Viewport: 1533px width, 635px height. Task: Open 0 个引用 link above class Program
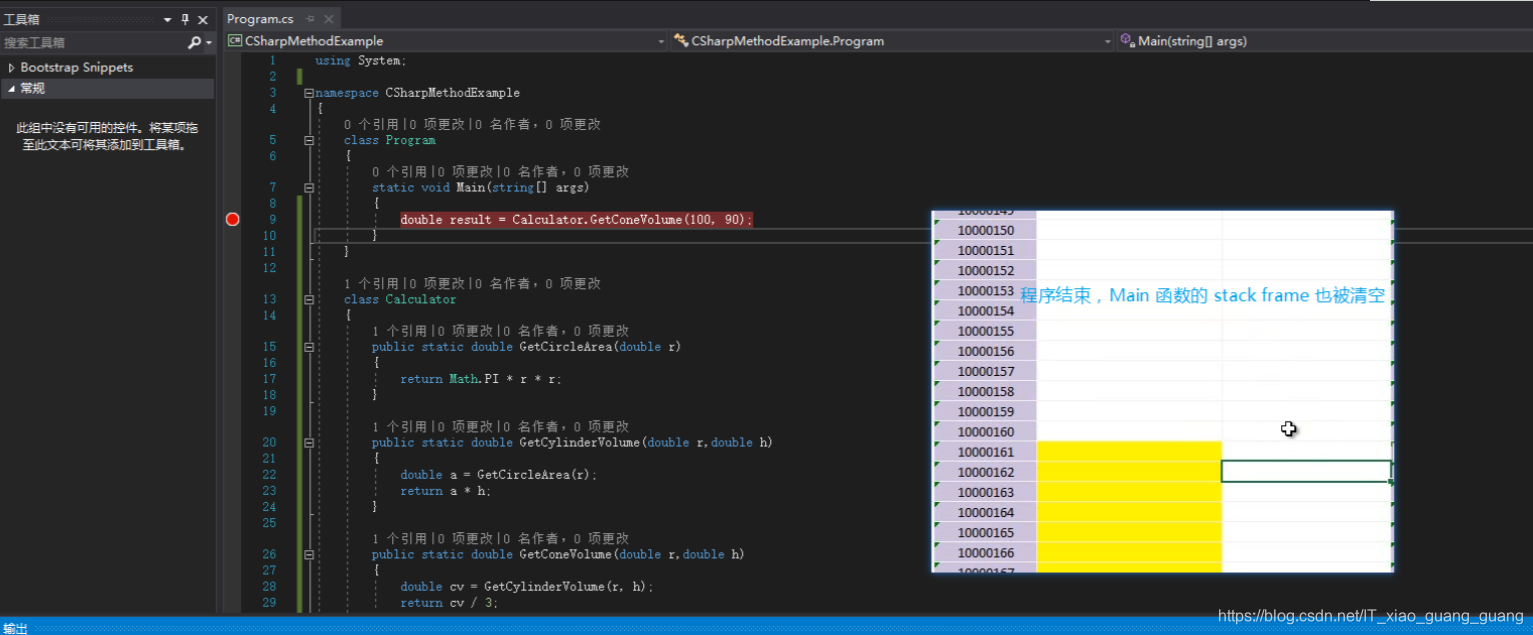pyautogui.click(x=371, y=124)
